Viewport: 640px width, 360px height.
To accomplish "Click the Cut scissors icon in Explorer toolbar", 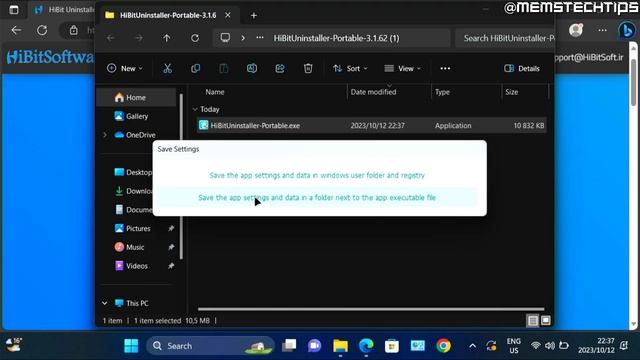I will click(x=167, y=69).
